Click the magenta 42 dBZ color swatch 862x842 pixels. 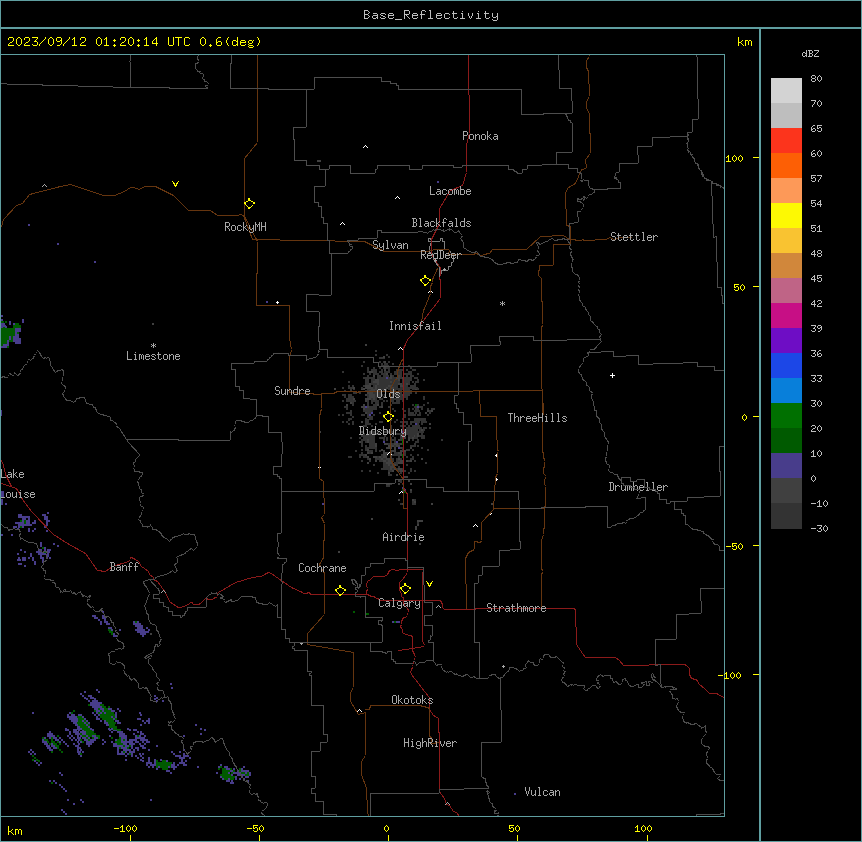pyautogui.click(x=786, y=315)
